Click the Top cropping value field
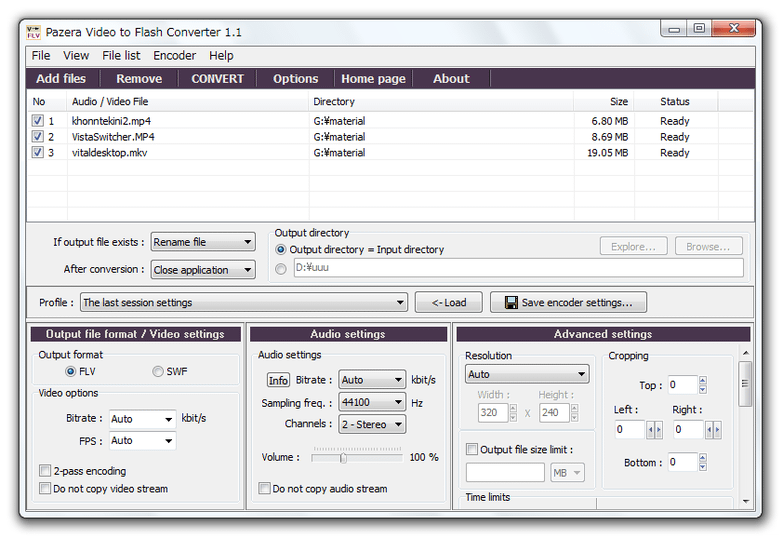The width and height of the screenshot is (783, 538). 682,385
